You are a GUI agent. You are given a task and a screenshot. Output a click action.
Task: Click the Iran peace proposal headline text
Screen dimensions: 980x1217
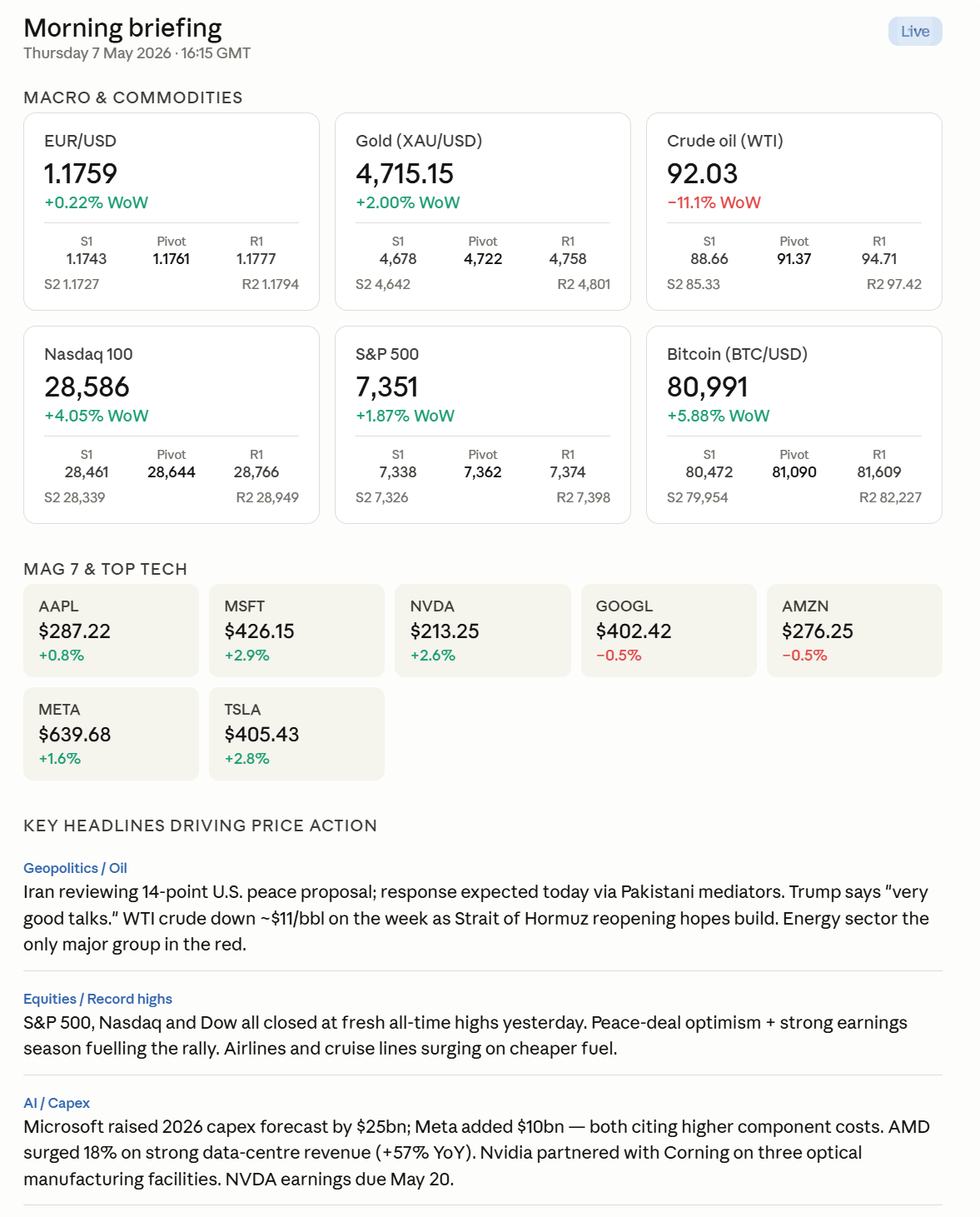tap(476, 918)
